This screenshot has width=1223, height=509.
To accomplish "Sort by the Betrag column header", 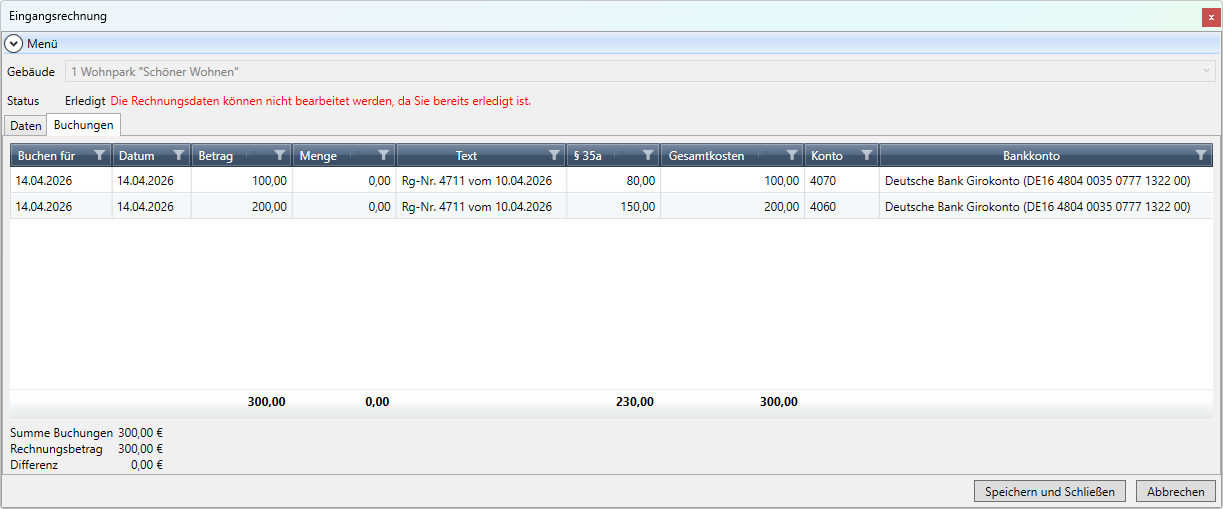I will coord(215,156).
